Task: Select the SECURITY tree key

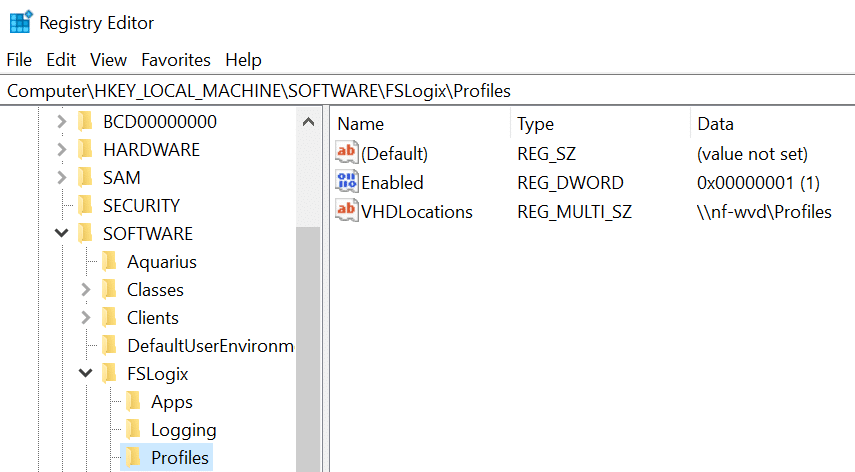Action: tap(141, 205)
